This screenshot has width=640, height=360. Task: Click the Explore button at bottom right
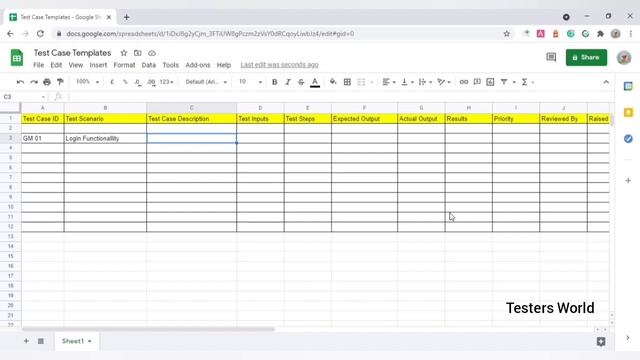pos(601,342)
